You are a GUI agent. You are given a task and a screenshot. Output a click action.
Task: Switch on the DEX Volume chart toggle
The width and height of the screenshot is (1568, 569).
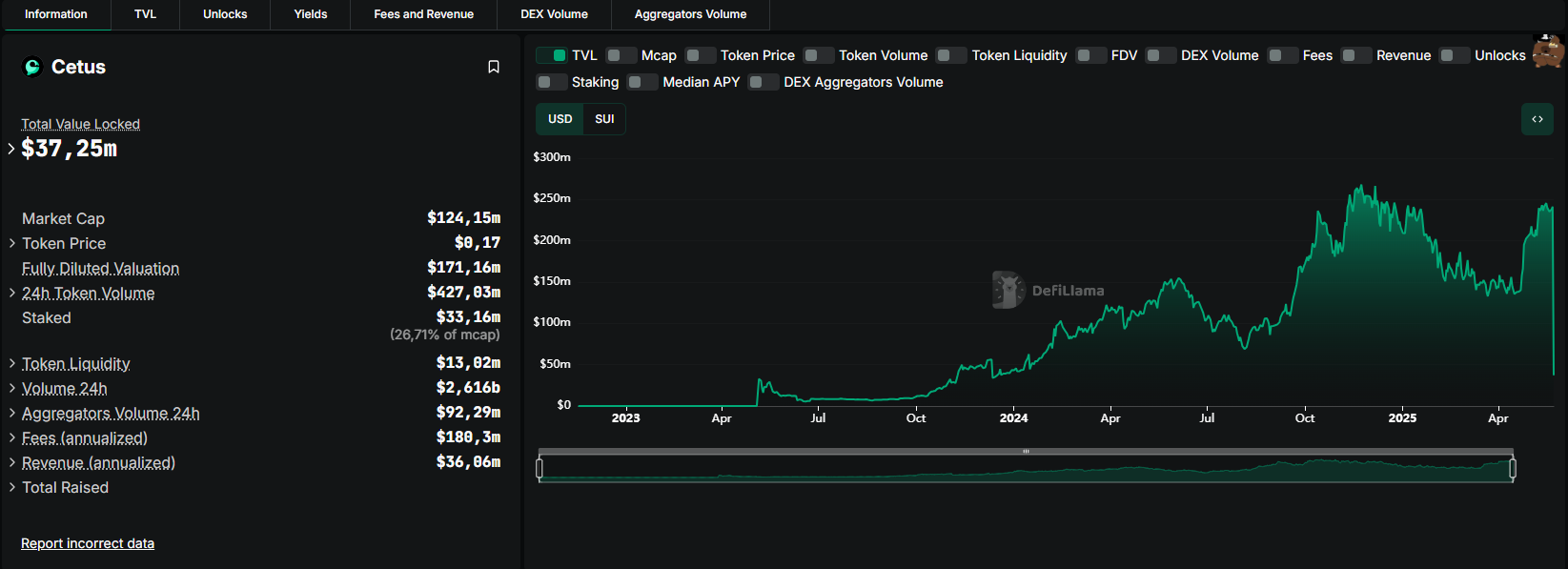coord(1161,55)
